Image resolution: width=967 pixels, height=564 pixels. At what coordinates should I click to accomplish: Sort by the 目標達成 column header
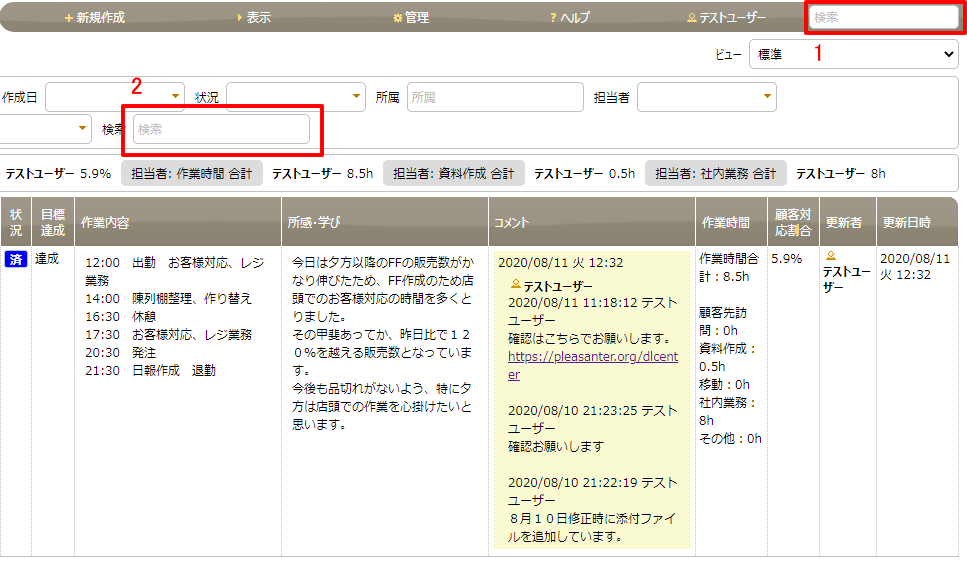coord(53,222)
